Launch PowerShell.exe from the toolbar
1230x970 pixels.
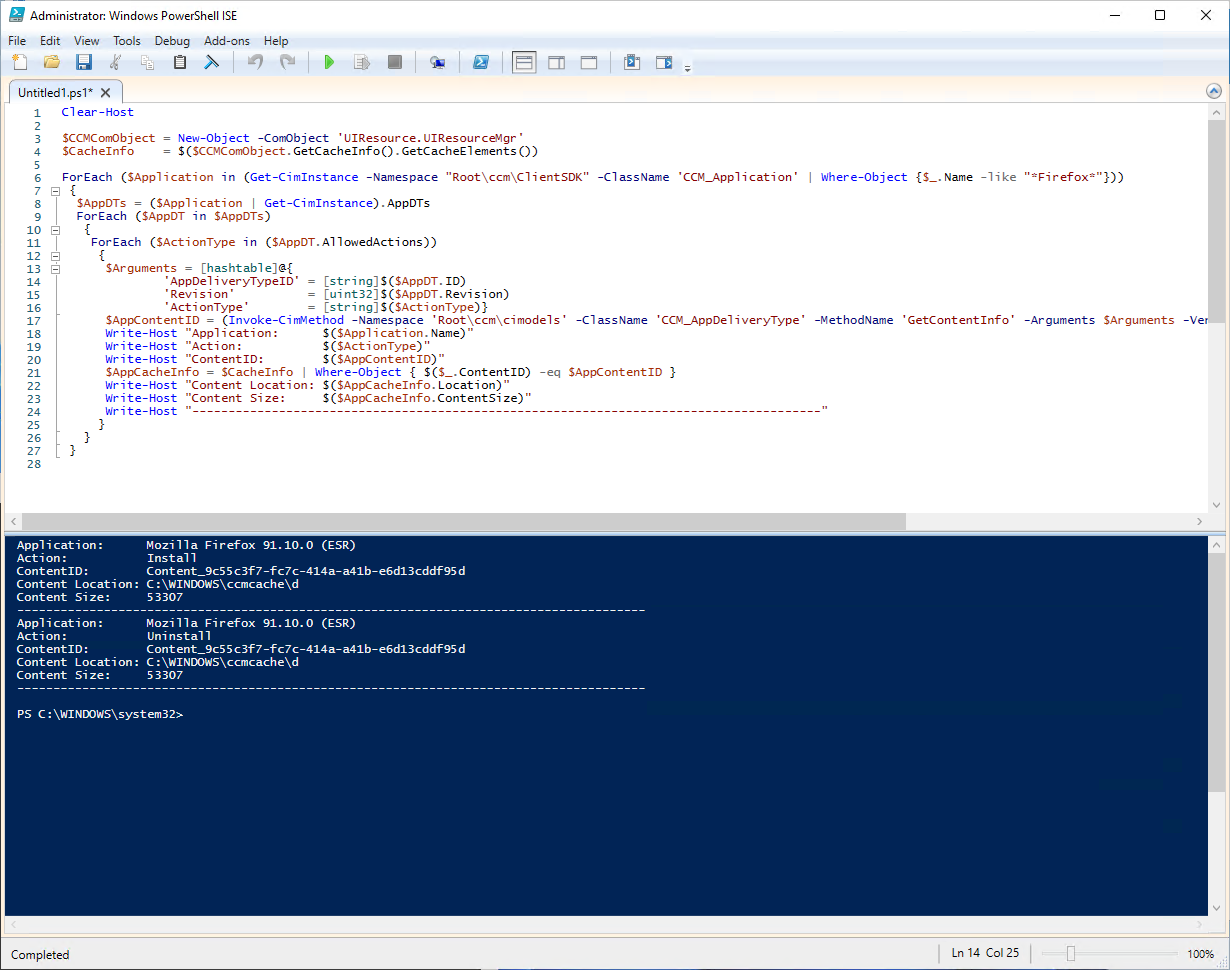point(480,62)
